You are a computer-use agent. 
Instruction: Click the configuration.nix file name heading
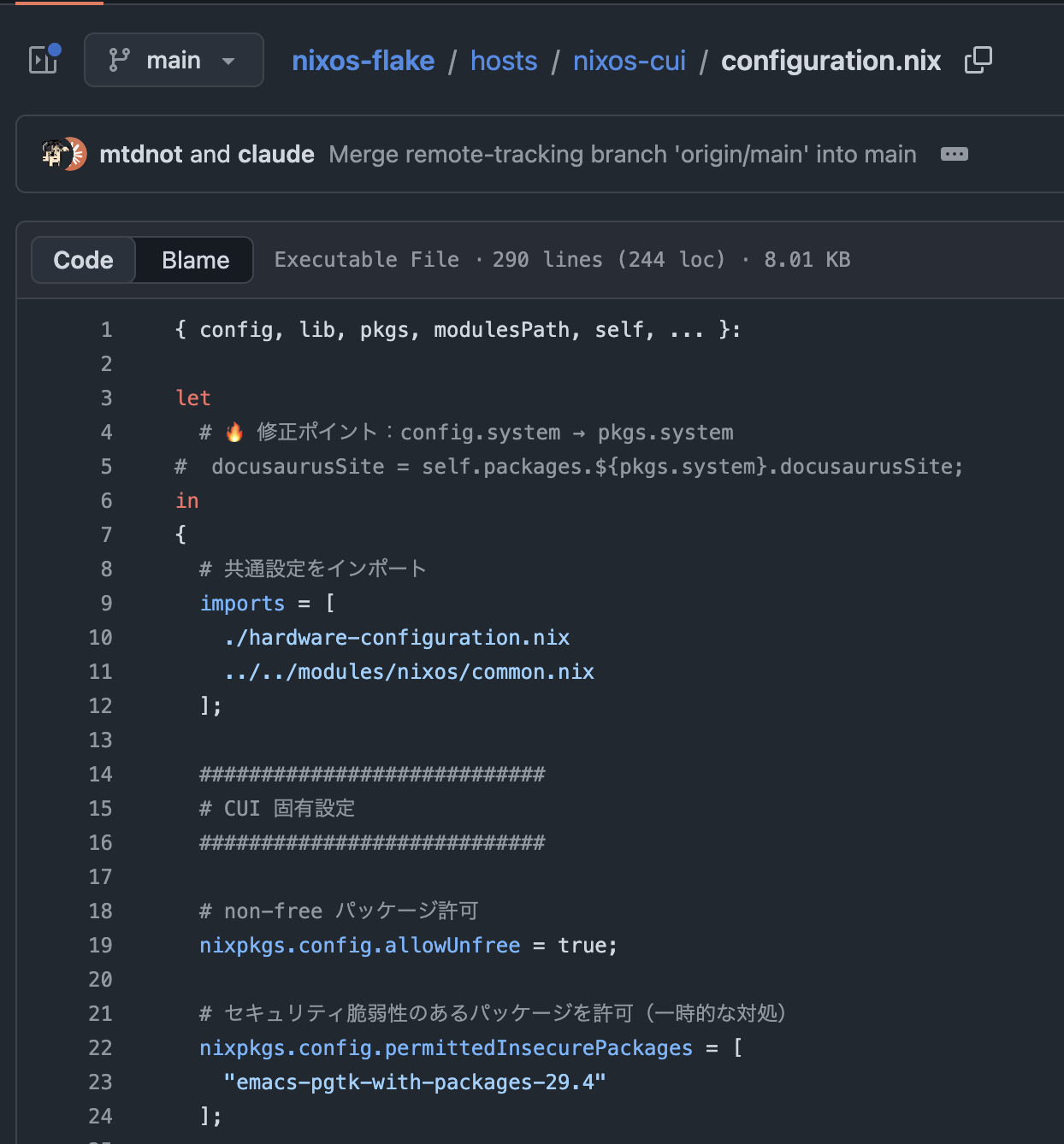831,61
